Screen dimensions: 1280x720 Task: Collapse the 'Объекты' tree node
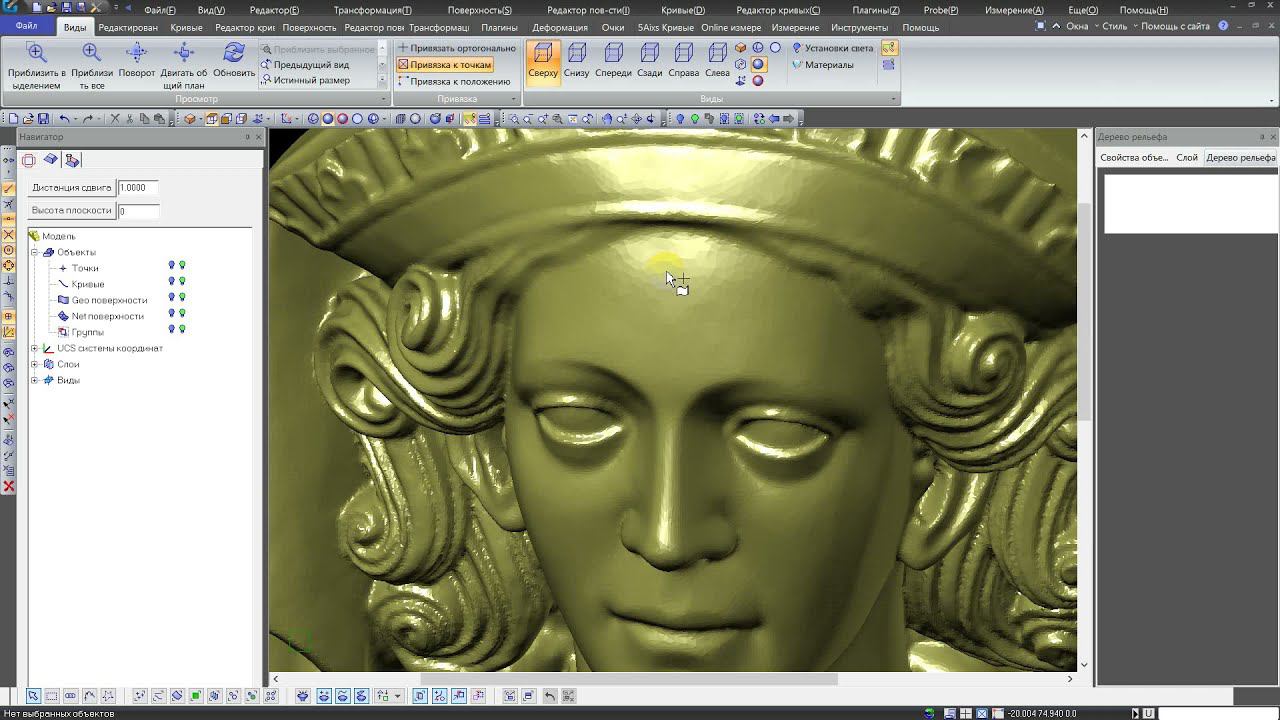(x=34, y=252)
